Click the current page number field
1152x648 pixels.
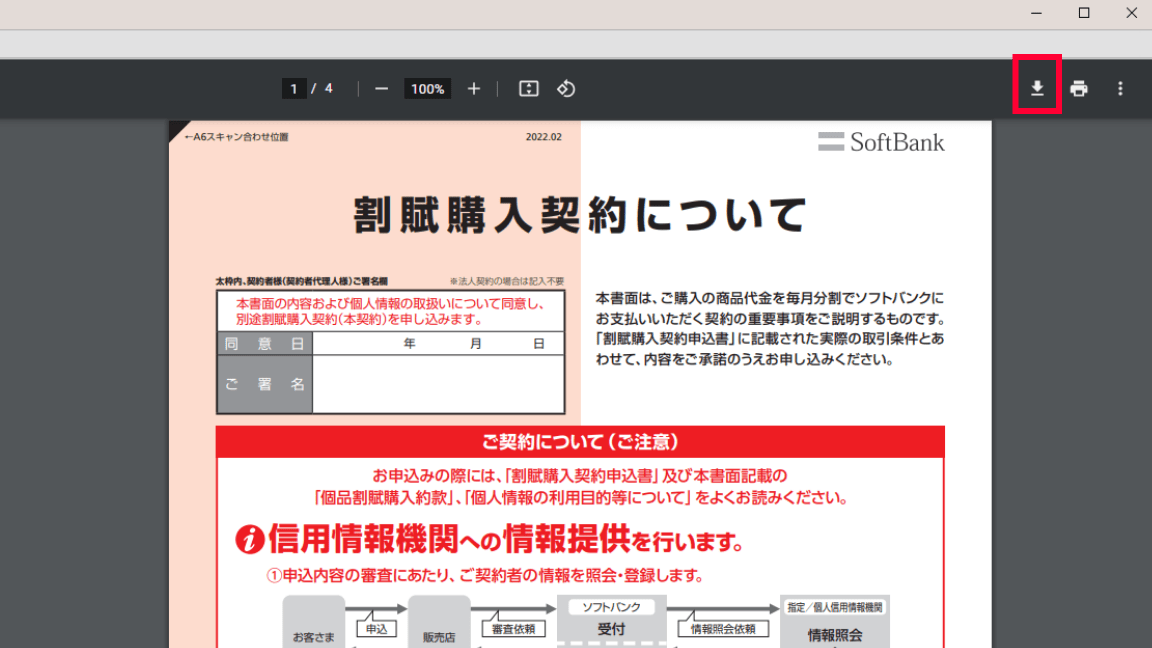point(293,89)
